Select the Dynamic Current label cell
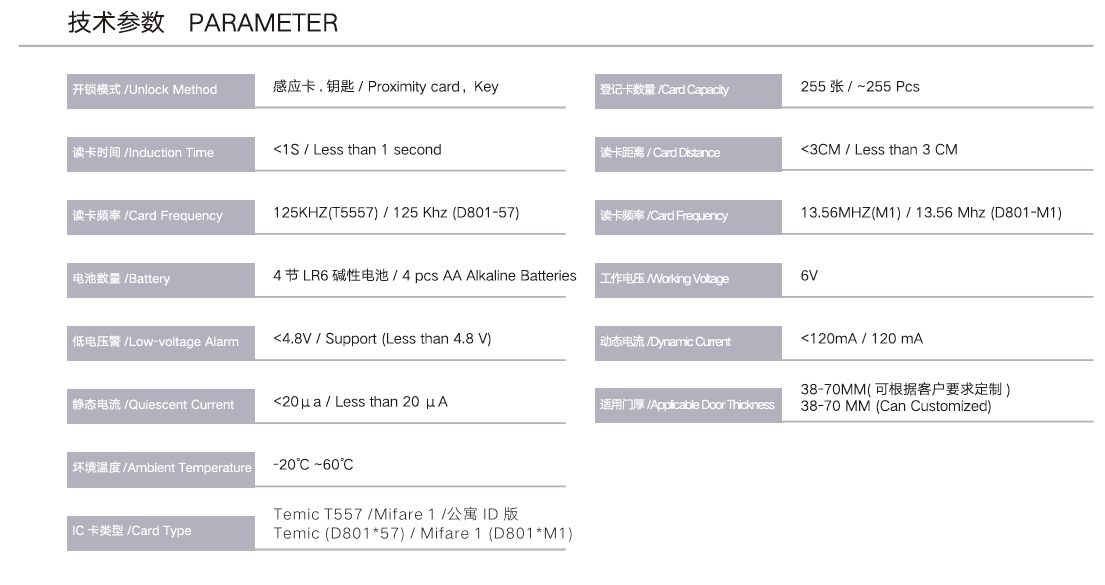Screen dimensions: 1105x585 (x=688, y=342)
